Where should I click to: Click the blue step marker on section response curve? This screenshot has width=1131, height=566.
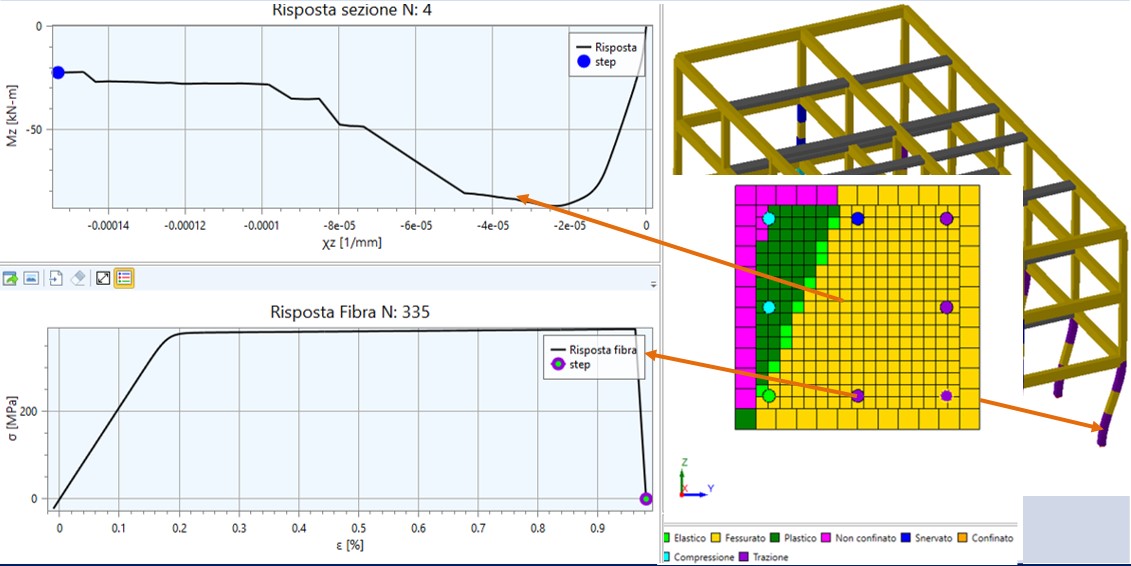[x=58, y=72]
